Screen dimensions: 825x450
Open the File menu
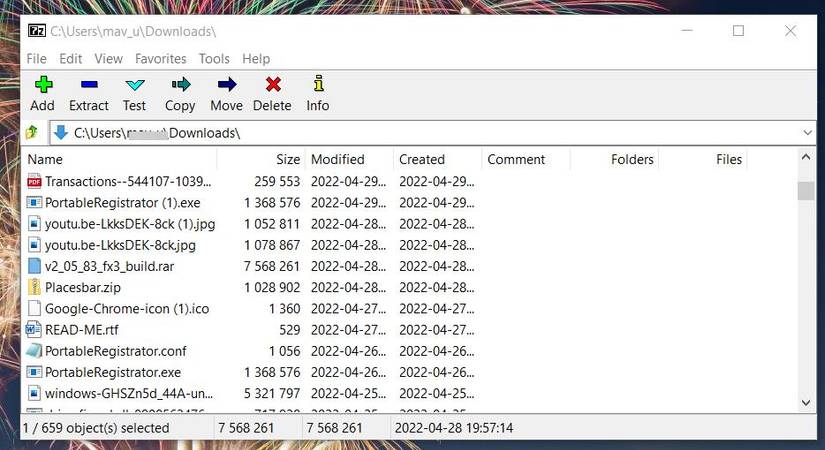(x=37, y=58)
